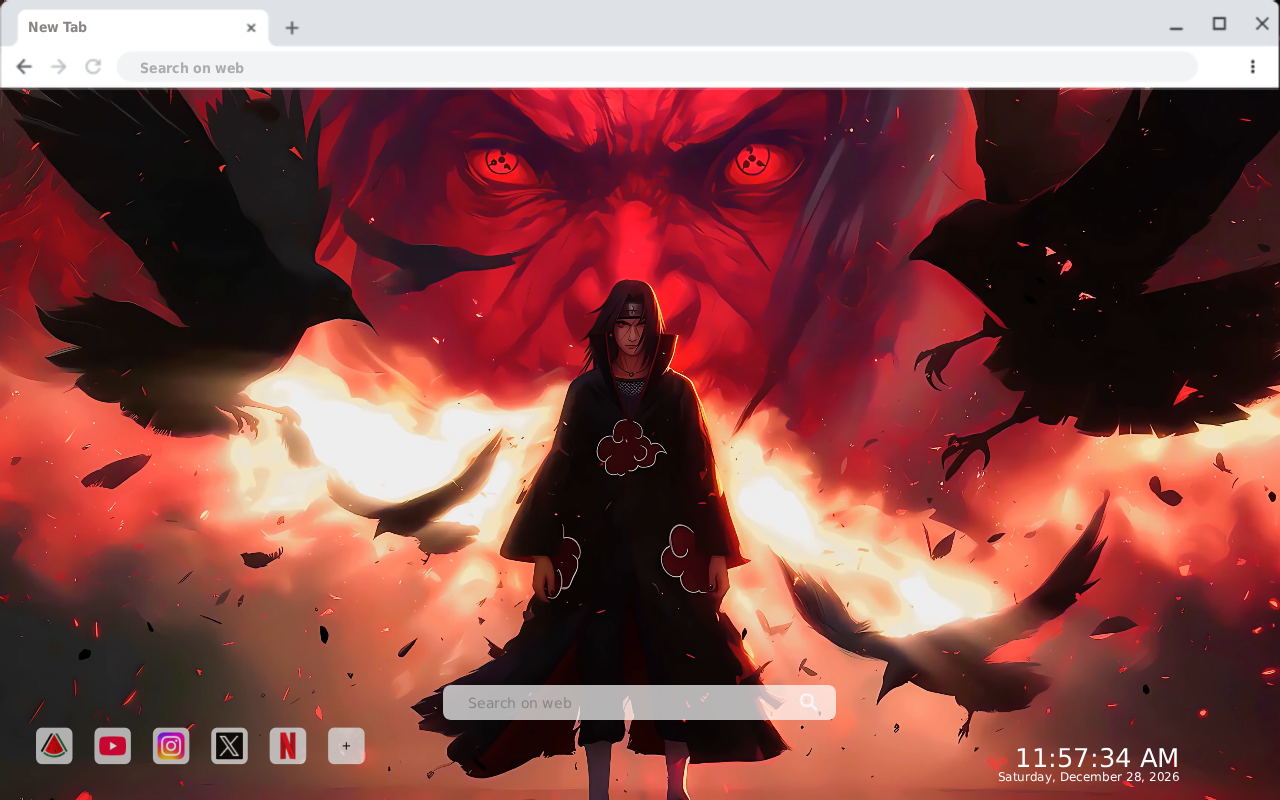The width and height of the screenshot is (1280, 800).
Task: Close the New Tab tab
Action: [x=251, y=28]
